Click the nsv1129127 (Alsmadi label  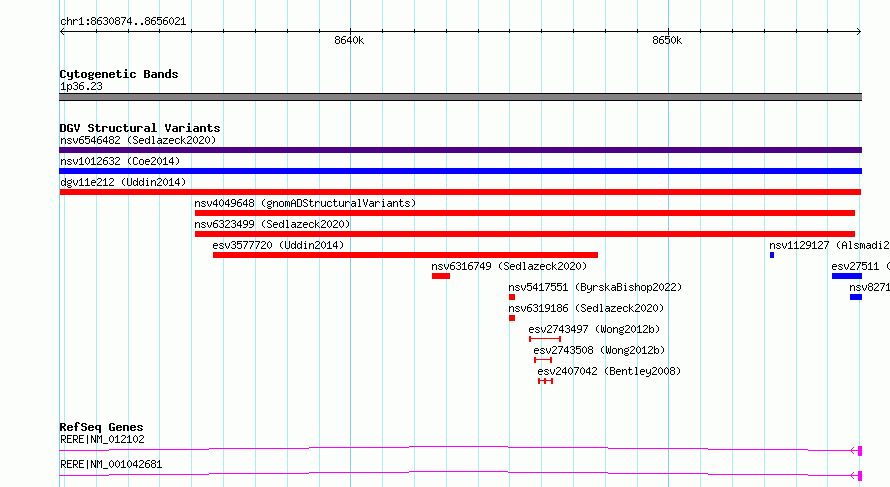(829, 245)
